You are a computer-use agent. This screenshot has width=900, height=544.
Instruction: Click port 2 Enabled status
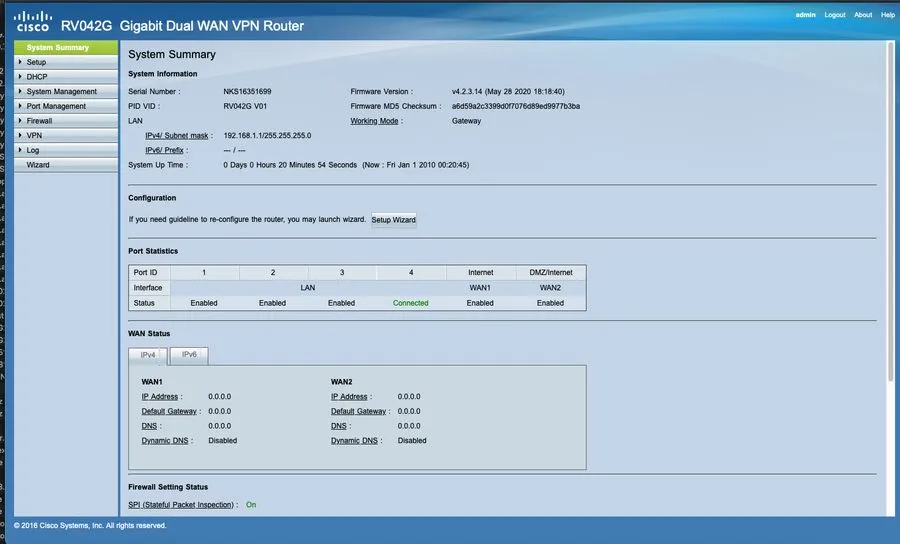(272, 303)
